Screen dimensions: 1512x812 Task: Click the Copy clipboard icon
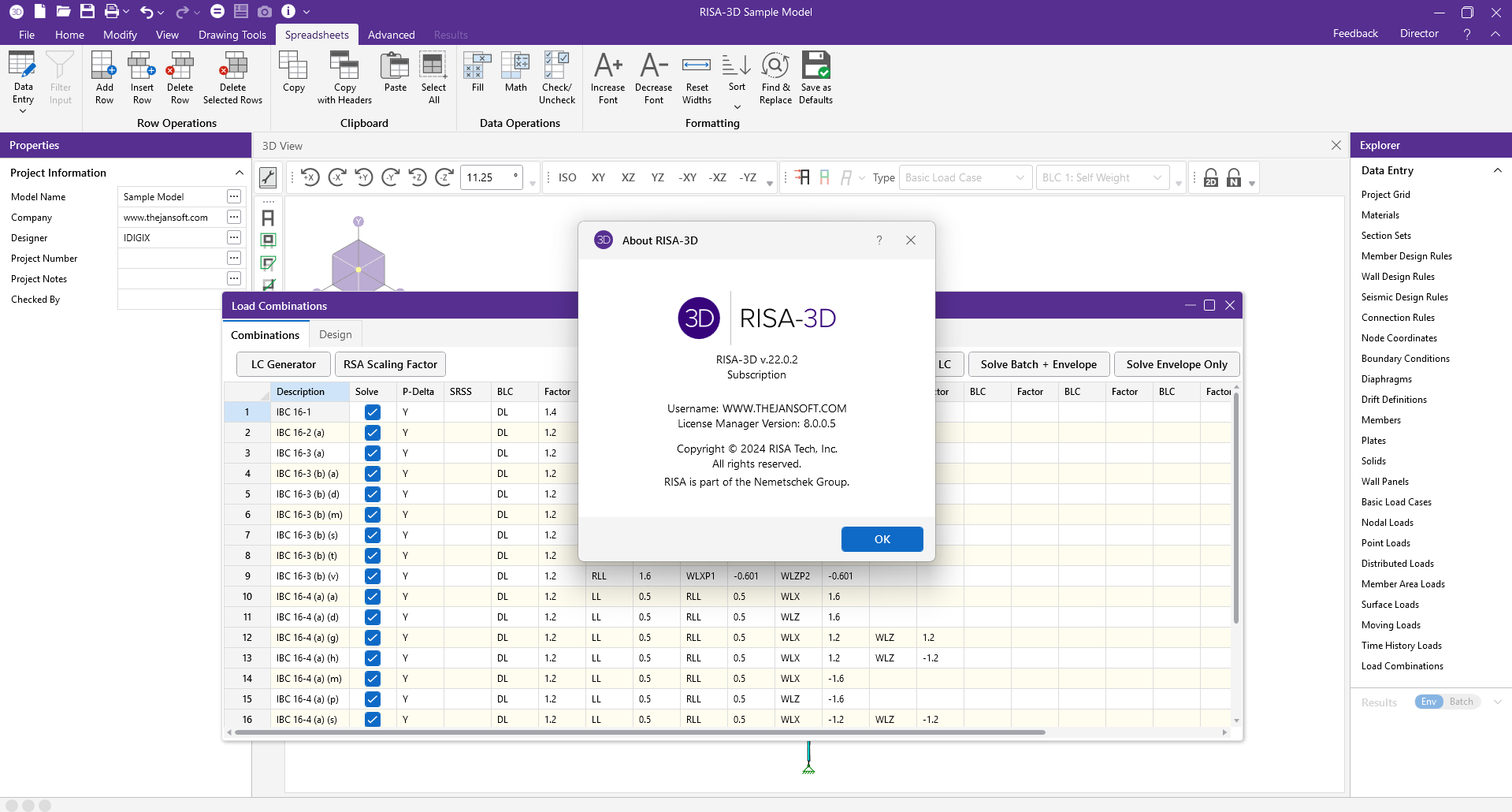294,73
